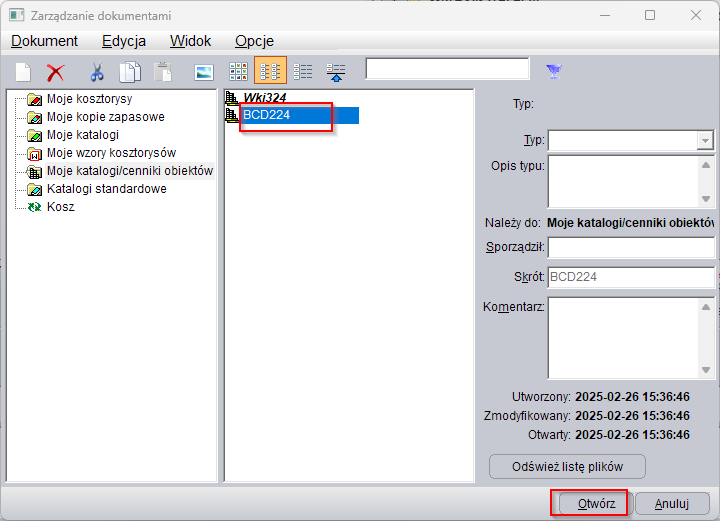Select the Wki324 document
This screenshot has width=720, height=521.
pyautogui.click(x=265, y=97)
